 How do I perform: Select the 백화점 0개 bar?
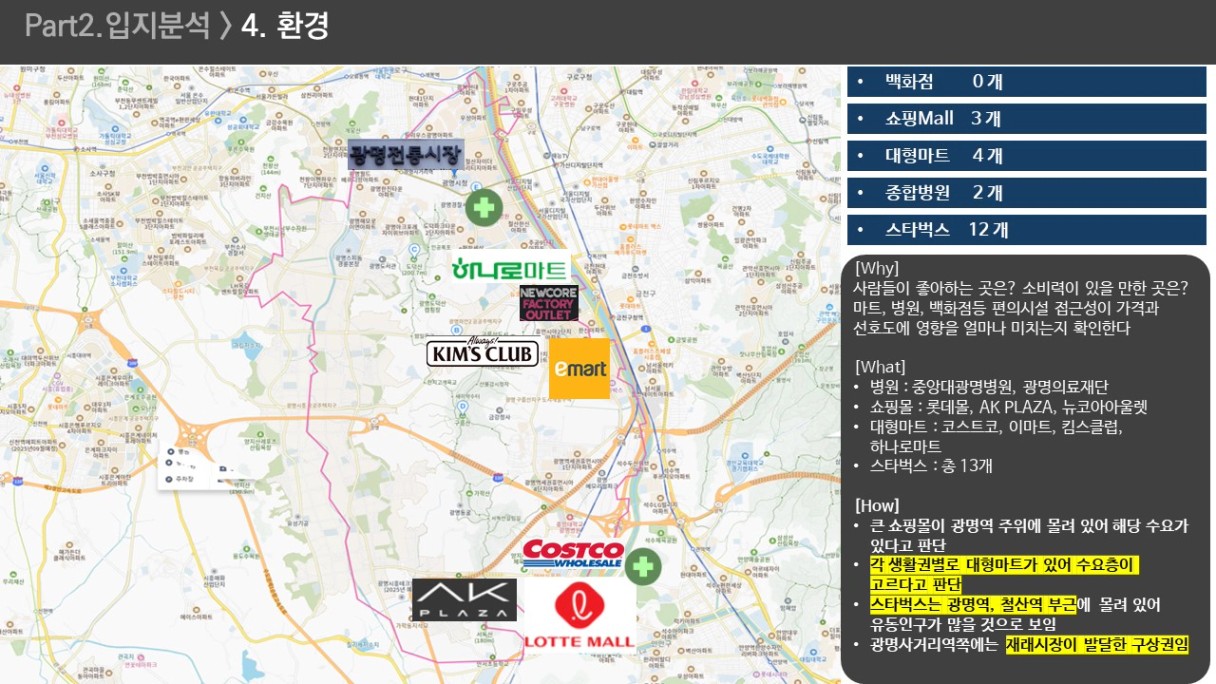[1028, 82]
